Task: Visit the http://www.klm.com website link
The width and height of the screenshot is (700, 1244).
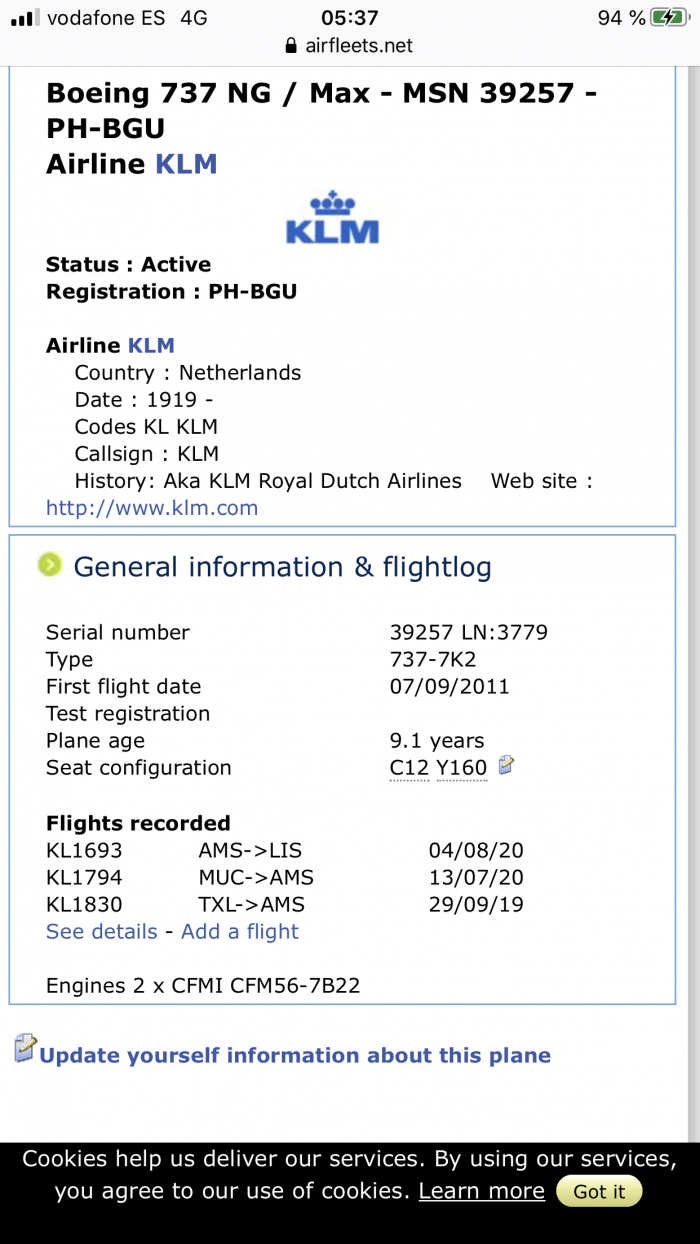Action: point(152,508)
